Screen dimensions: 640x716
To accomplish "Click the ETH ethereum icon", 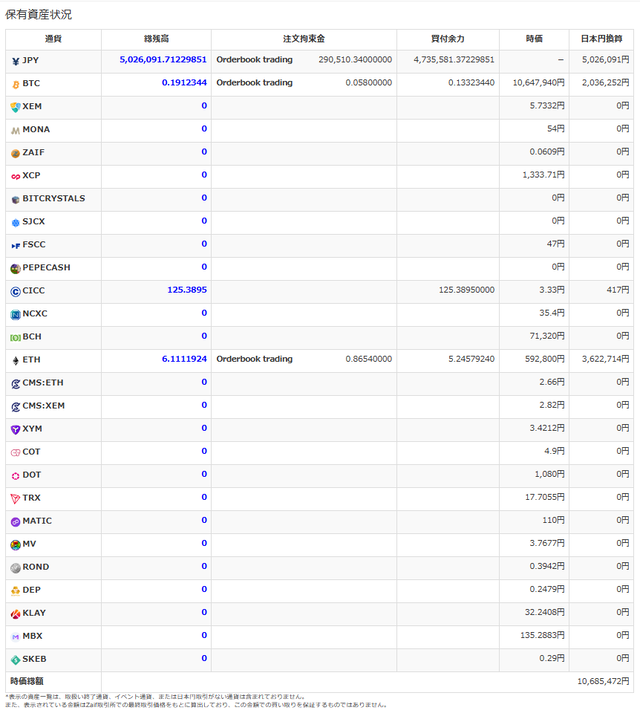I will click(16, 361).
